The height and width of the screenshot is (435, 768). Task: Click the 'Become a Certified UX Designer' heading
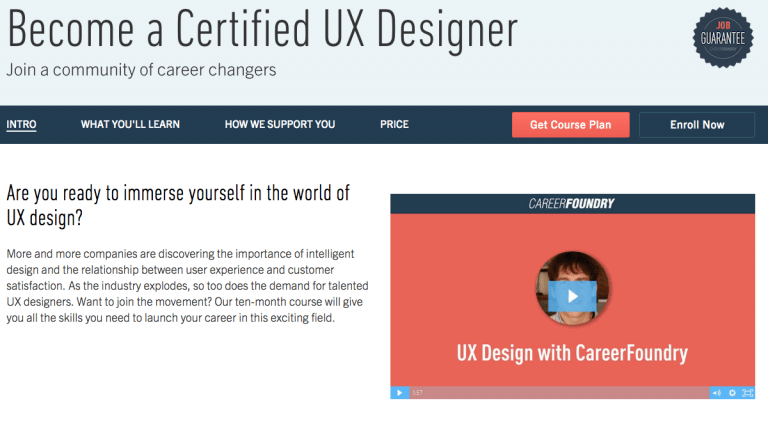(263, 29)
